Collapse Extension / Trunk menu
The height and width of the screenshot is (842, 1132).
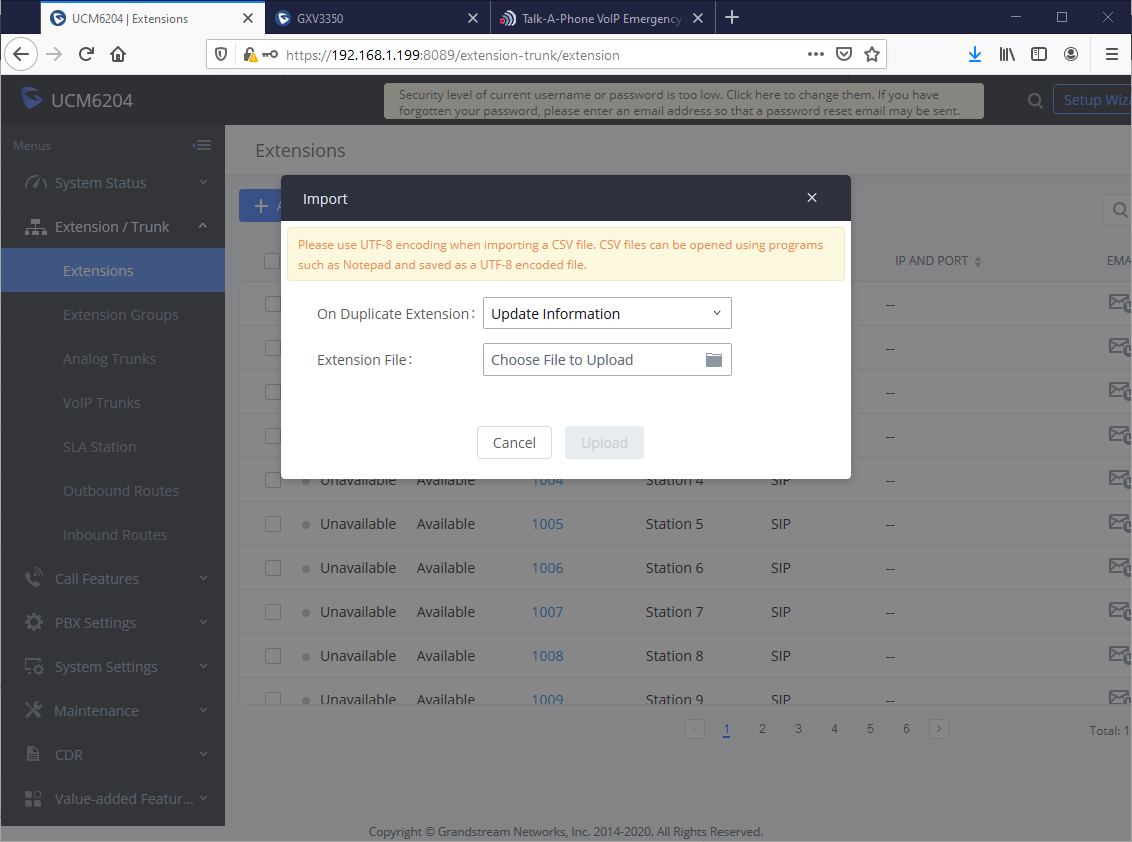pos(113,227)
